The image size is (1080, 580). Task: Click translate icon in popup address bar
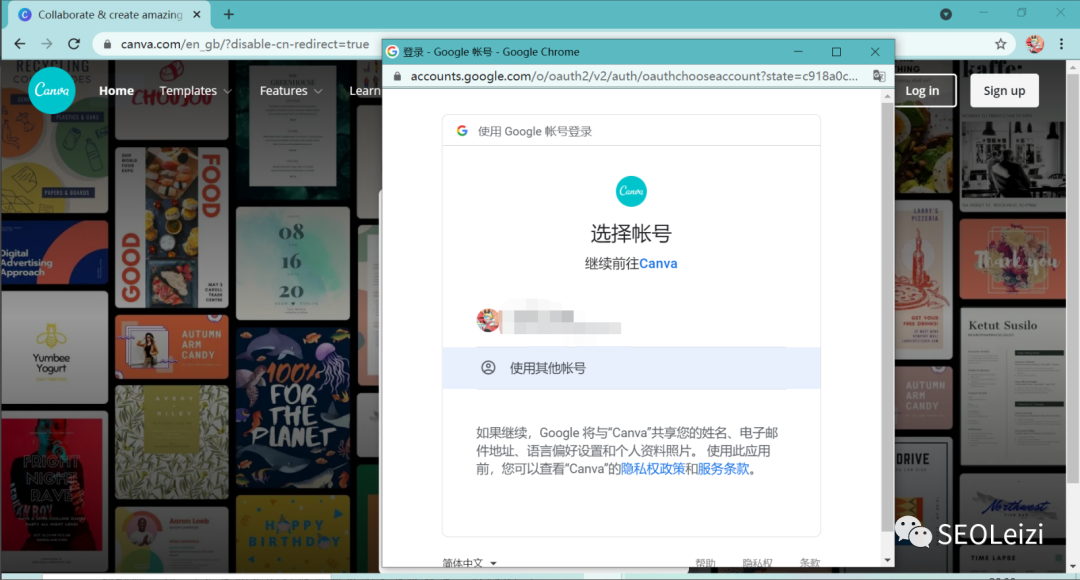tap(879, 76)
